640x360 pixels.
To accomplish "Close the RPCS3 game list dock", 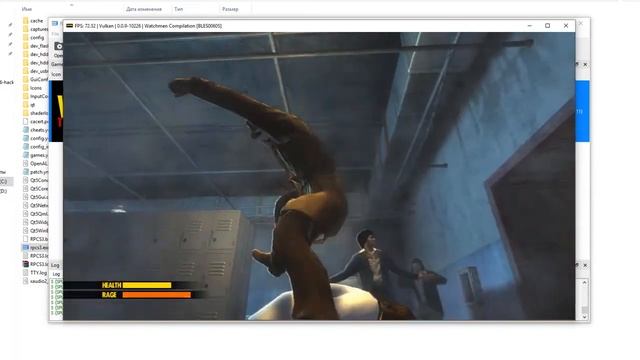I will click(x=585, y=64).
